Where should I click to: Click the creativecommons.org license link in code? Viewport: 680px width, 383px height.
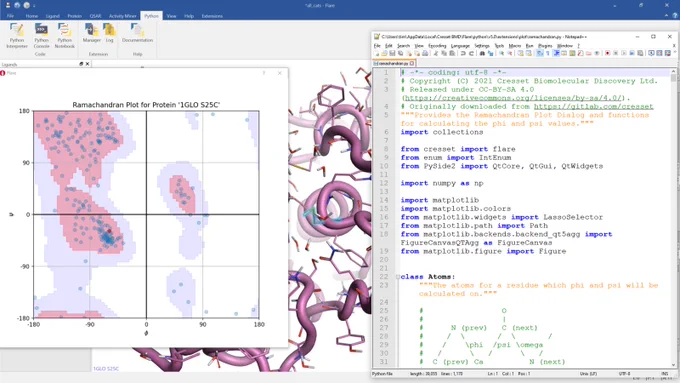[513, 98]
